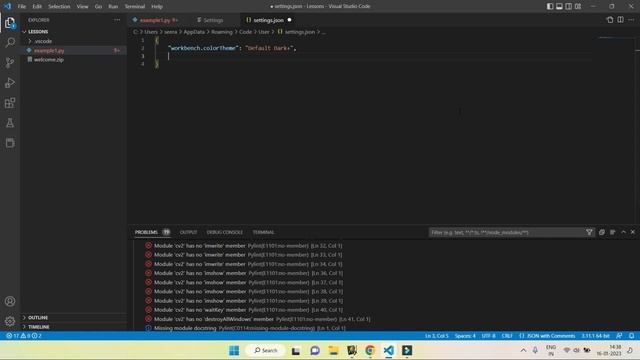Click the Visual Studio Code logo icon
Viewport: 640px width, 360px height.
8,6
